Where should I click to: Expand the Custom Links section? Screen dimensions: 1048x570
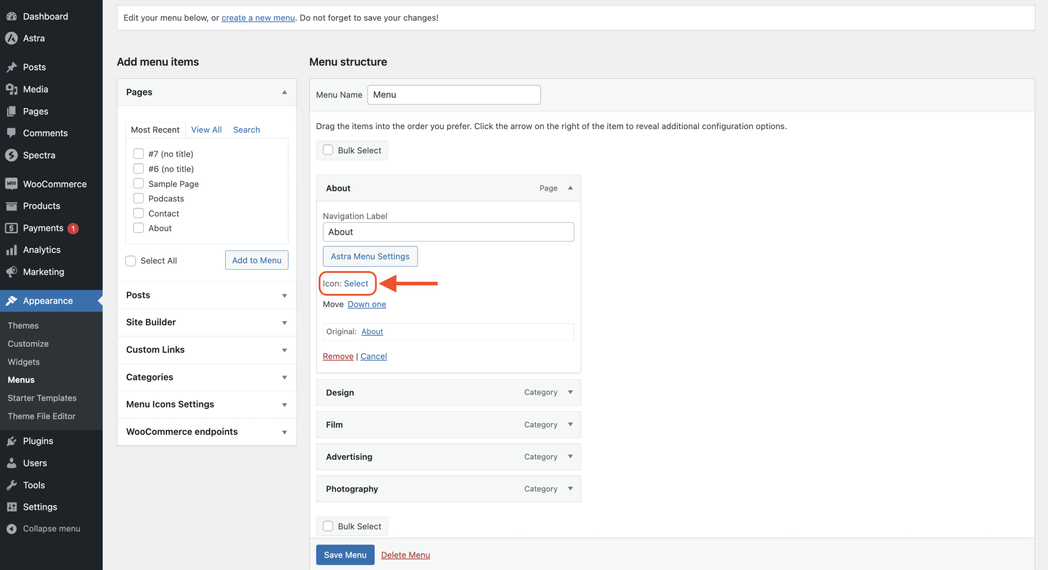click(284, 350)
